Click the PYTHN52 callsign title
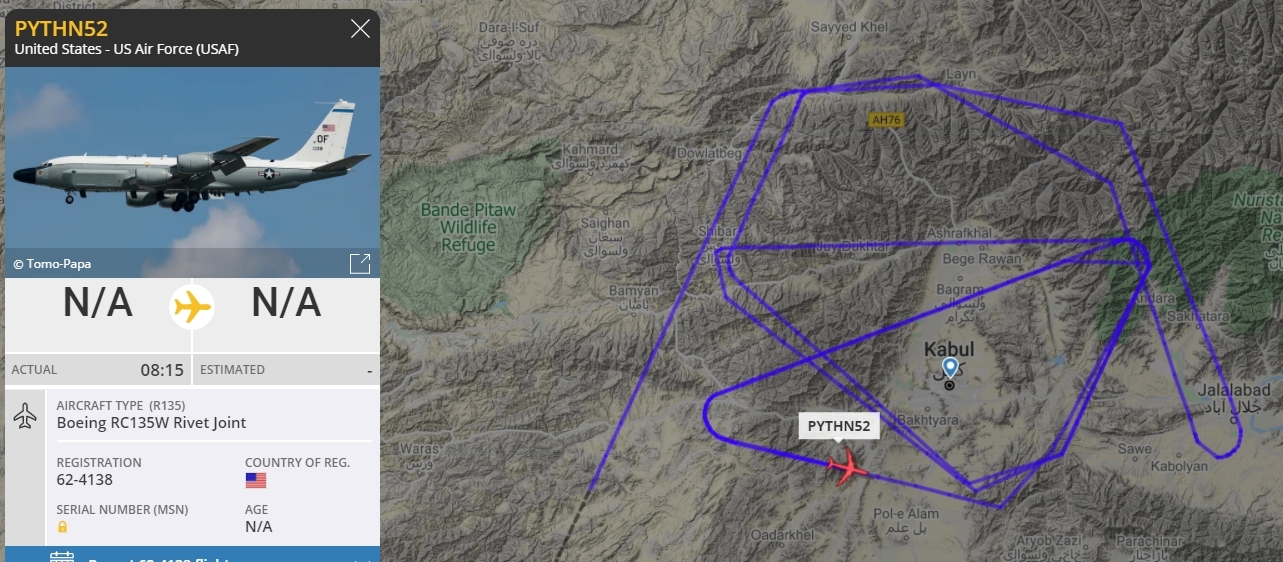This screenshot has height=562, width=1283. coord(61,28)
